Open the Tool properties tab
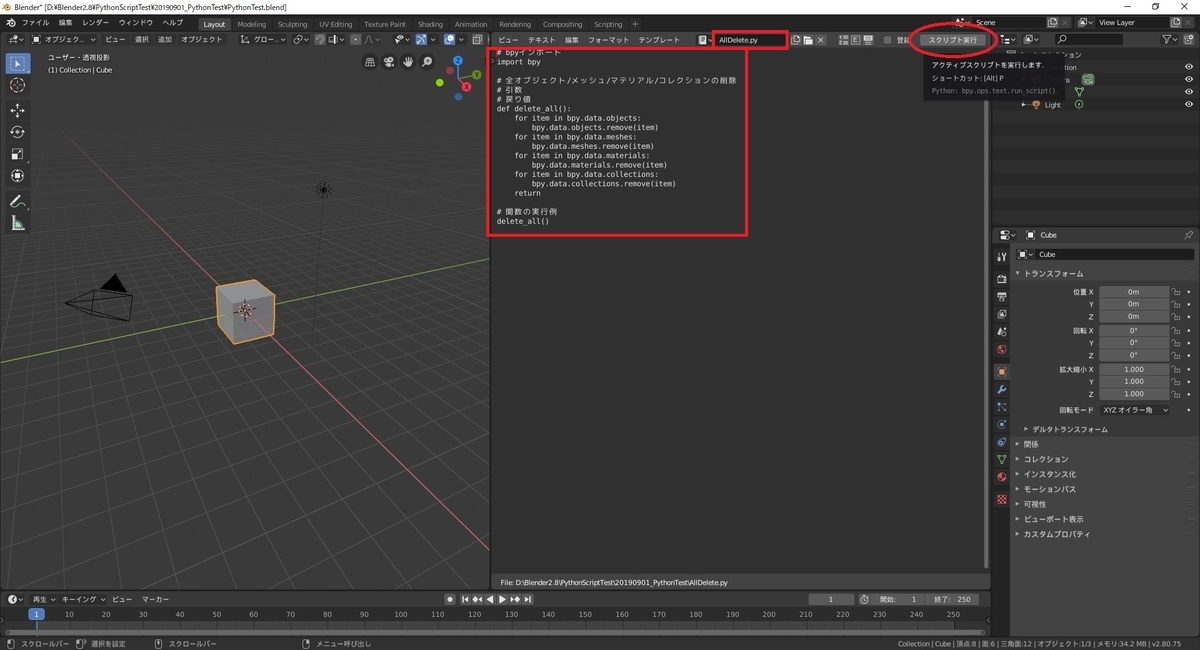The height and width of the screenshot is (650, 1200). [1002, 257]
